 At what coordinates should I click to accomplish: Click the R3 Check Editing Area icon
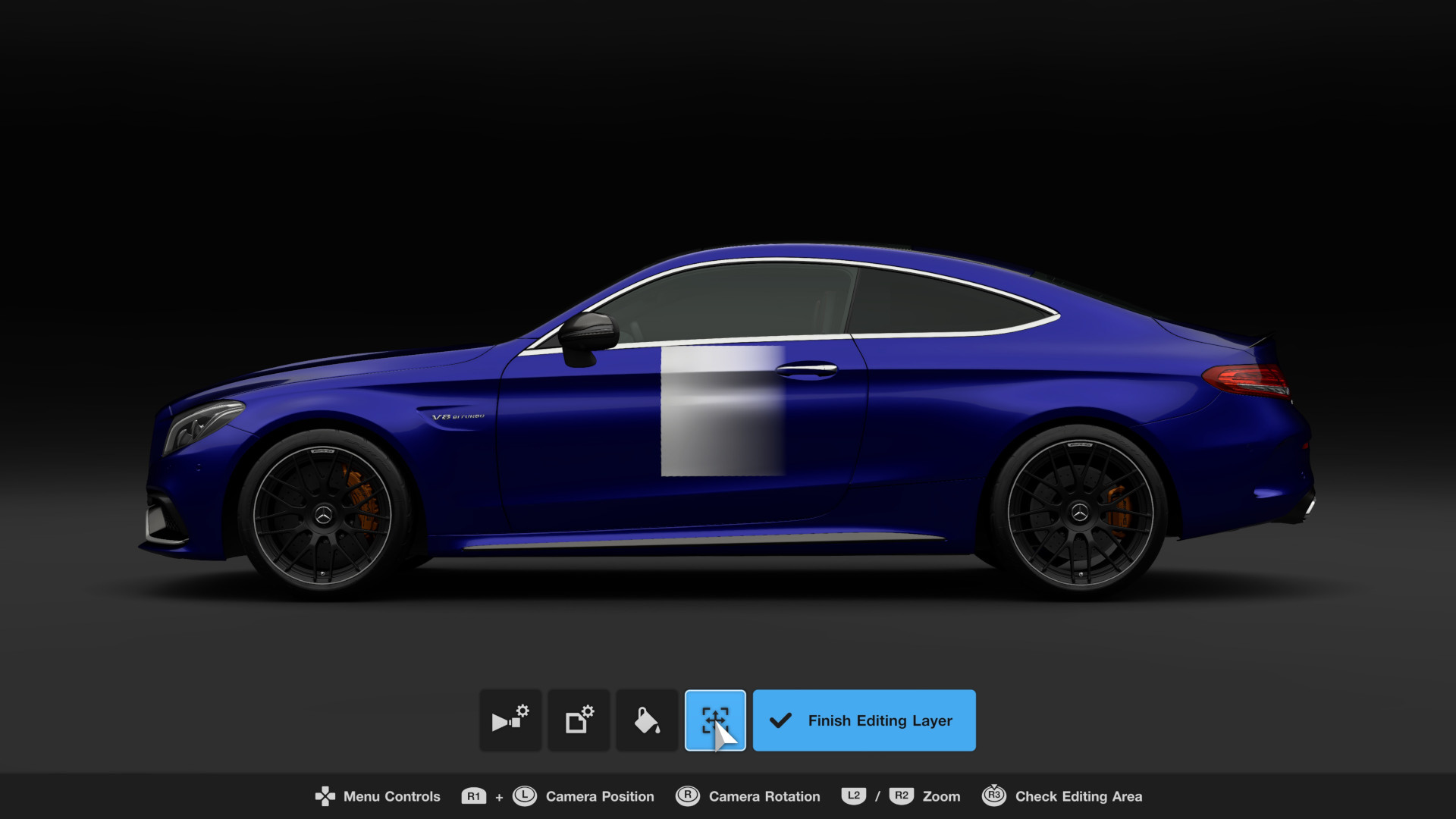(x=994, y=796)
